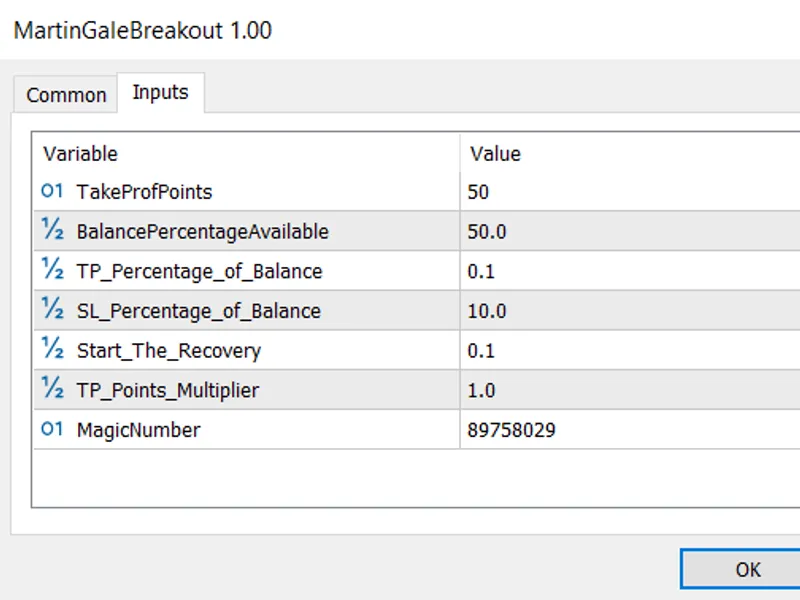The height and width of the screenshot is (600, 800).
Task: Click the double-type icon beside SL_Percentage_of_Balance
Action: point(53,310)
